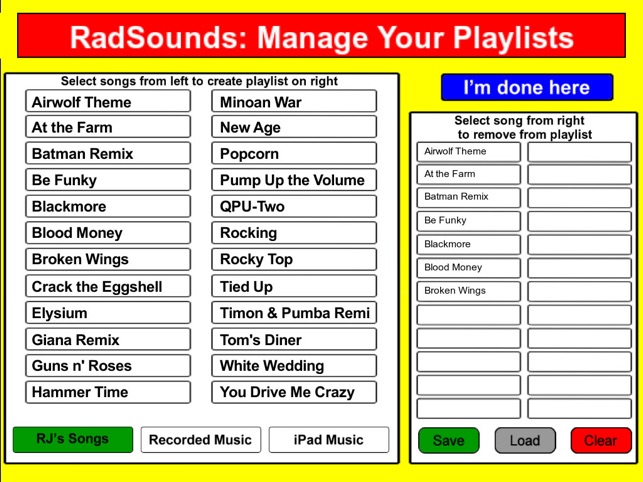643x482 pixels.
Task: Select the Elysium song
Action: (x=108, y=313)
